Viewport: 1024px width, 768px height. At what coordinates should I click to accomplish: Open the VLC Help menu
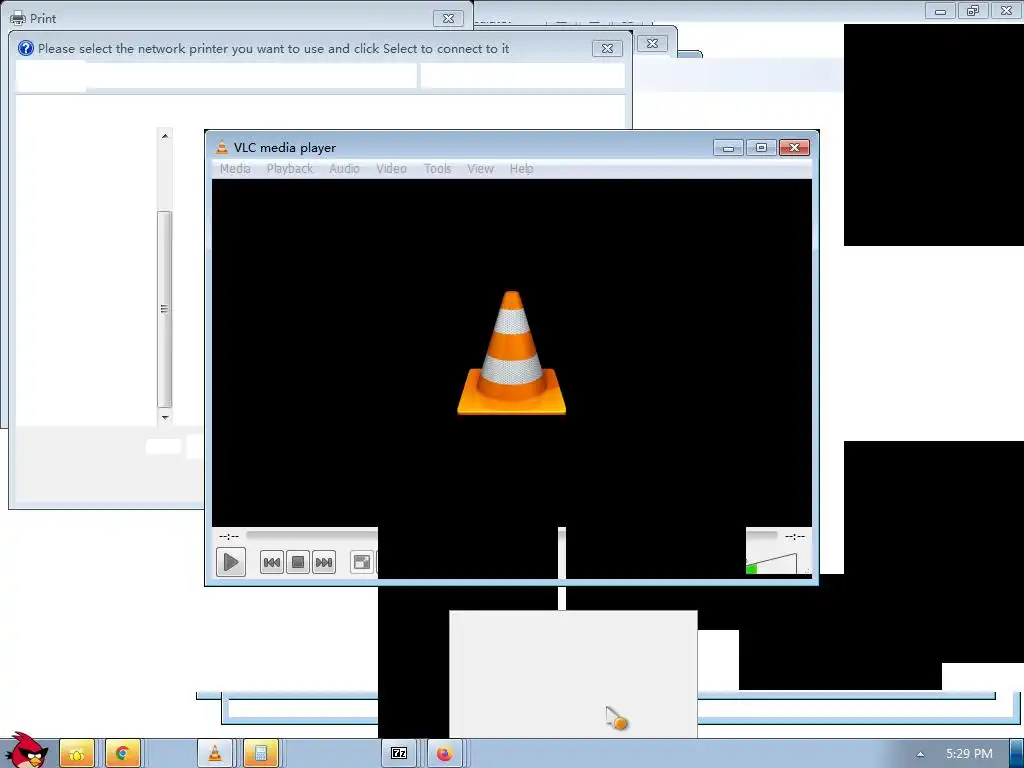[521, 168]
